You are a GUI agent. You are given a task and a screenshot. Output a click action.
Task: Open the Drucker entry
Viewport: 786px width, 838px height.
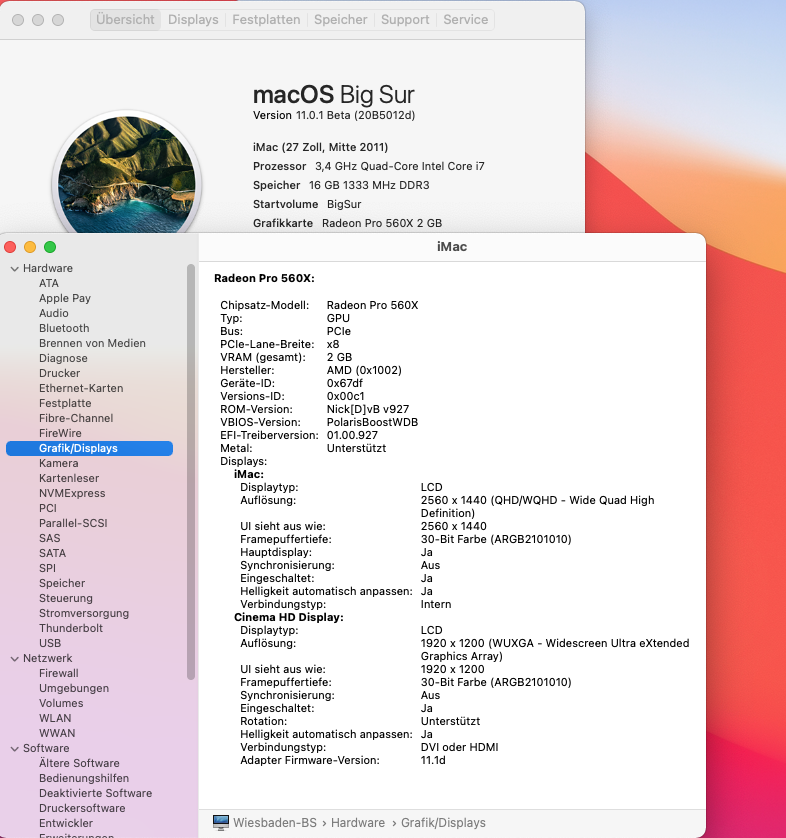pyautogui.click(x=59, y=373)
